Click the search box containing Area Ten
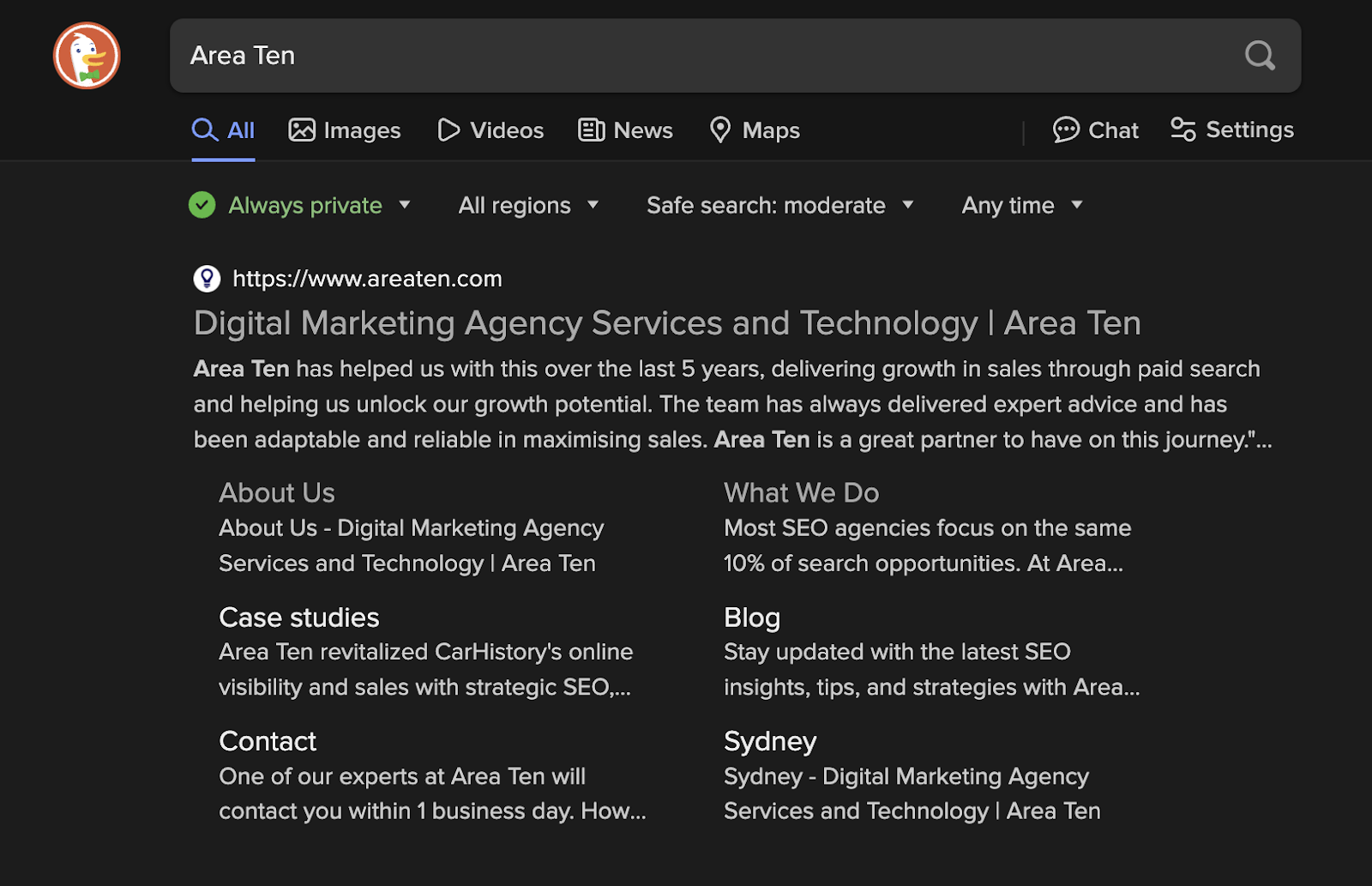This screenshot has height=886, width=1372. coord(735,56)
